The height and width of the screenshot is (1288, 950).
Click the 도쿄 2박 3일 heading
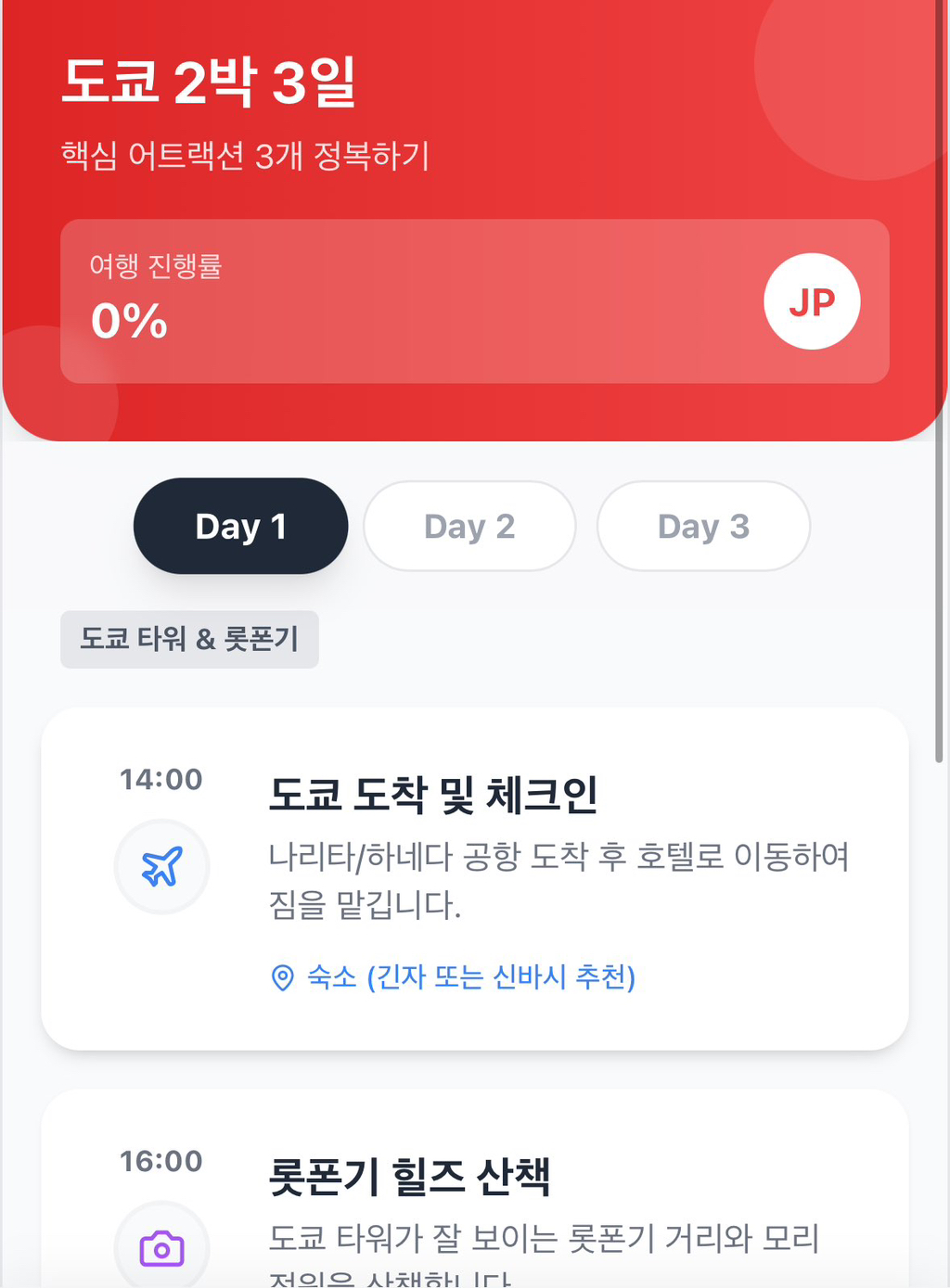click(x=209, y=82)
